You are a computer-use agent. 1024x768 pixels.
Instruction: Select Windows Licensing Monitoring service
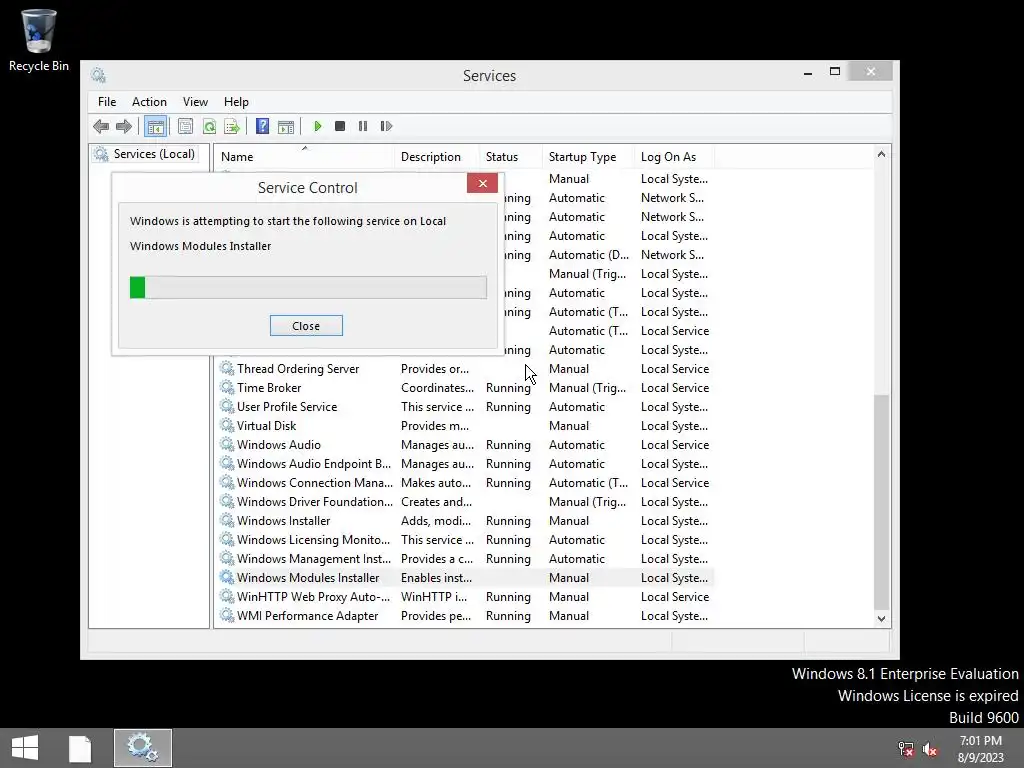(x=465, y=539)
